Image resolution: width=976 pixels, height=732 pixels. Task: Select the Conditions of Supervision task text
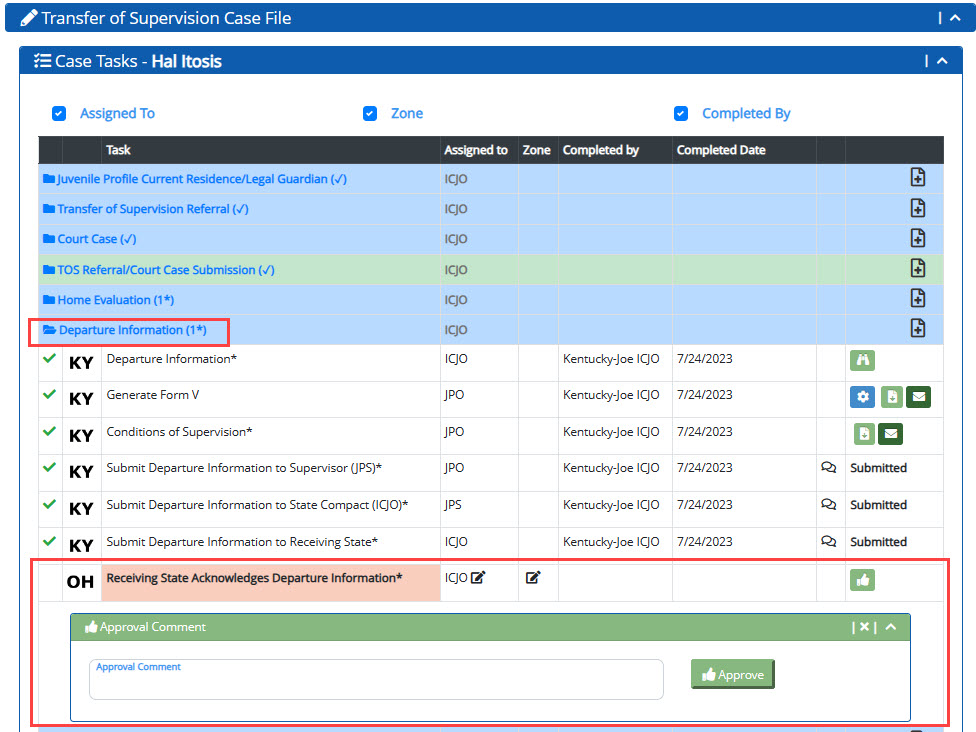(179, 432)
